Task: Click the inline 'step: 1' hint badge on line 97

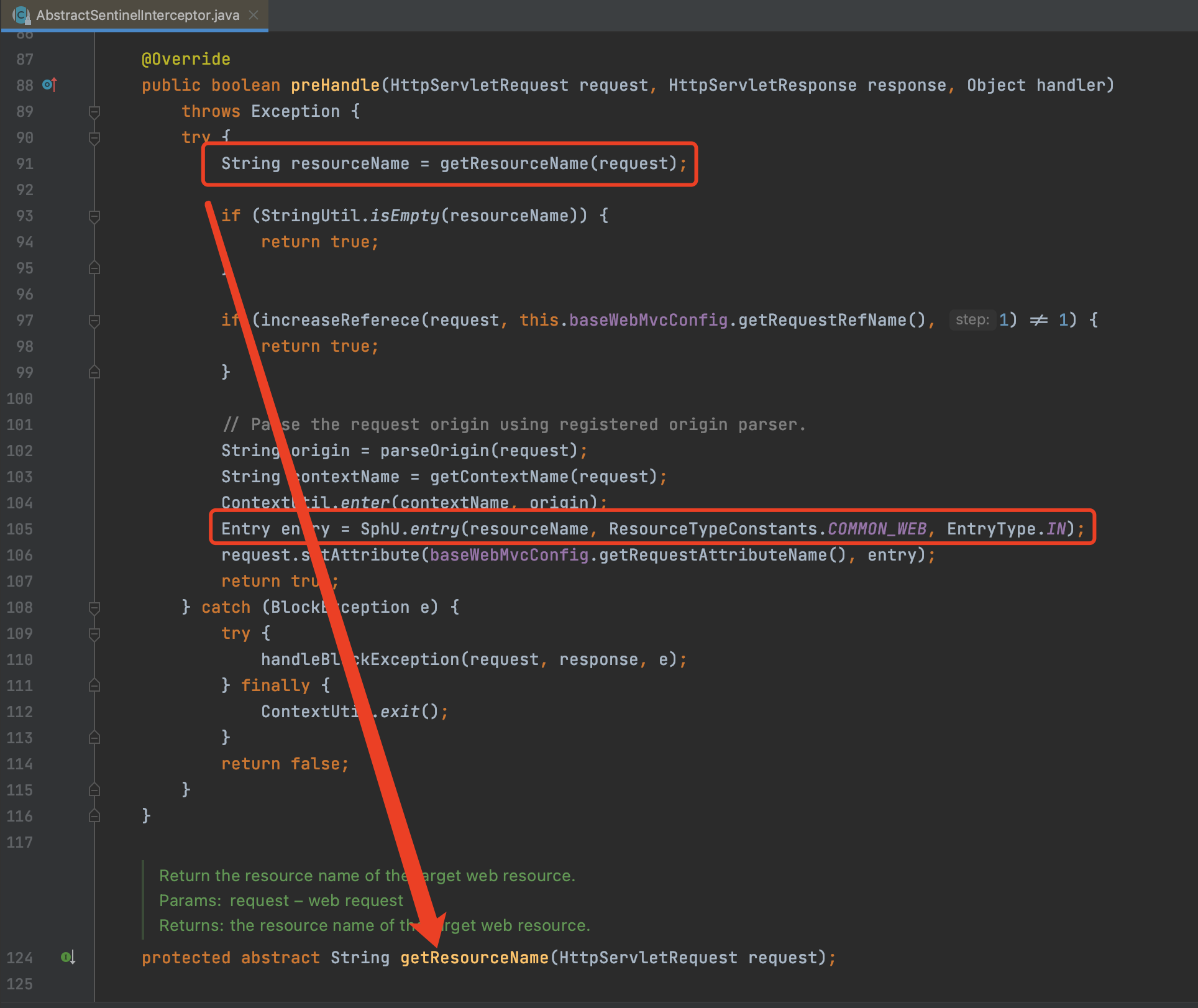Action: [972, 319]
